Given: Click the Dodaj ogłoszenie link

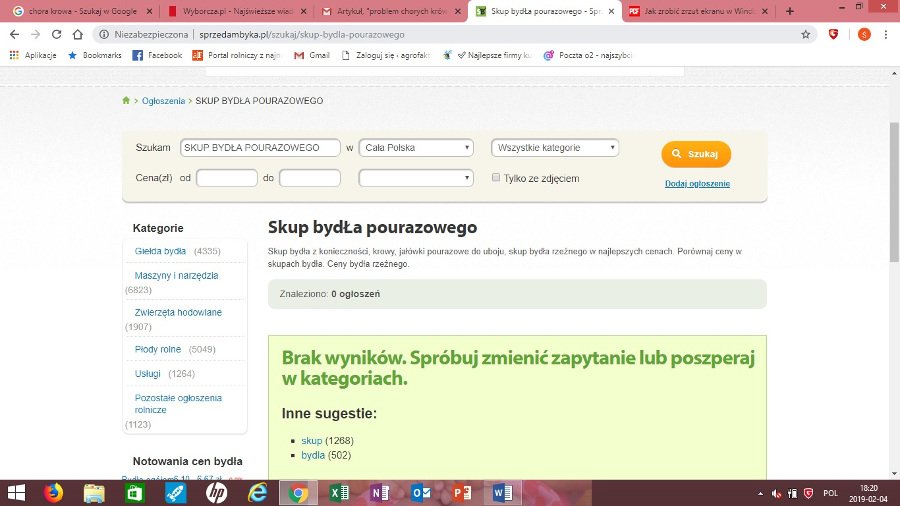Looking at the screenshot, I should [x=697, y=184].
